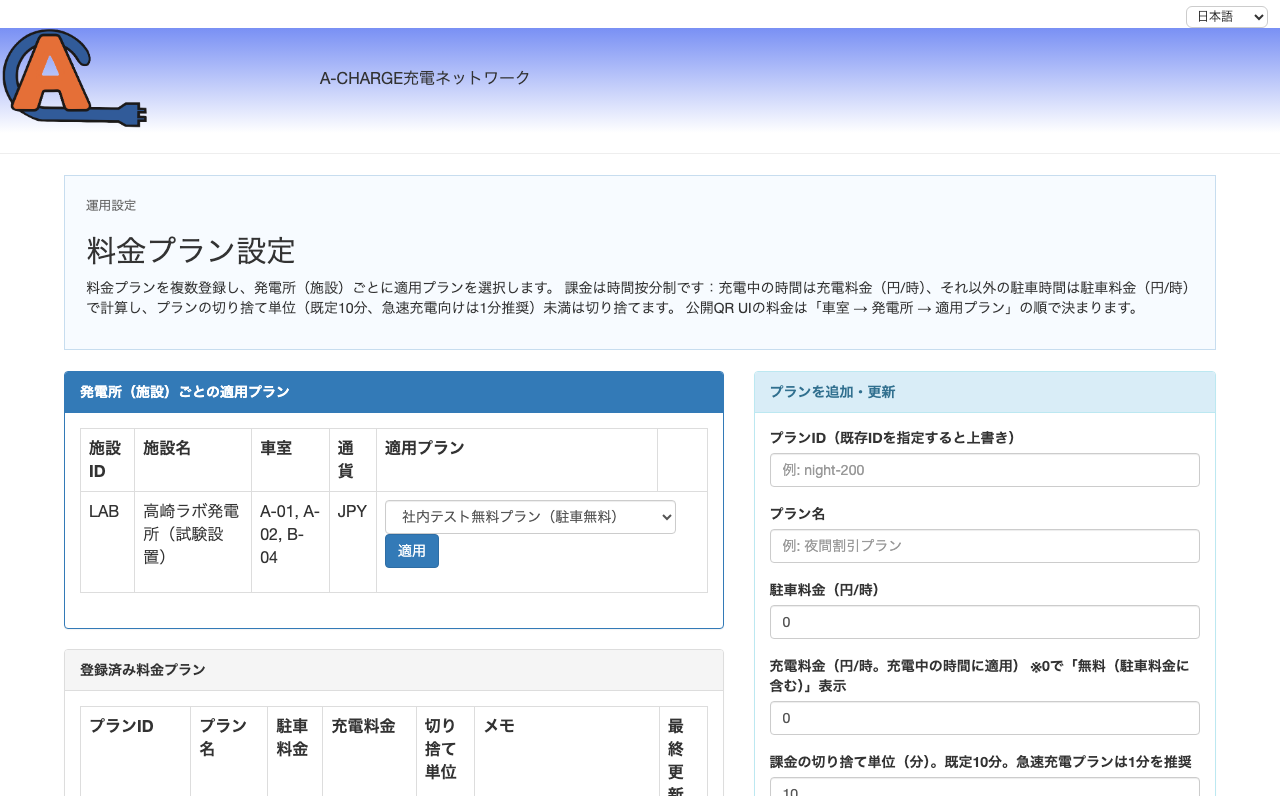Click the 施設名 column header
The height and width of the screenshot is (796, 1280).
(193, 460)
